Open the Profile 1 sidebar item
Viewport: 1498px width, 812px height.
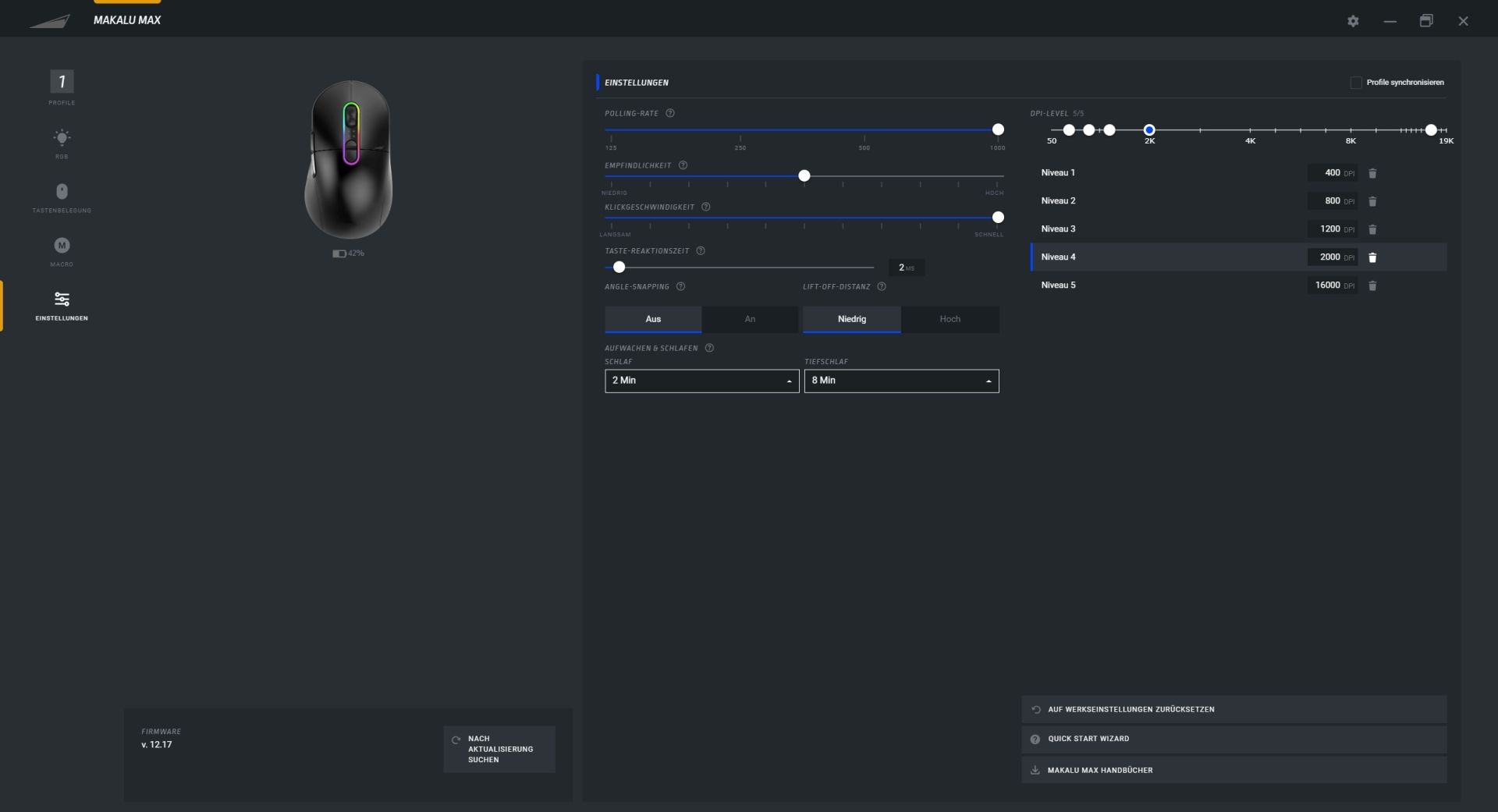click(62, 87)
